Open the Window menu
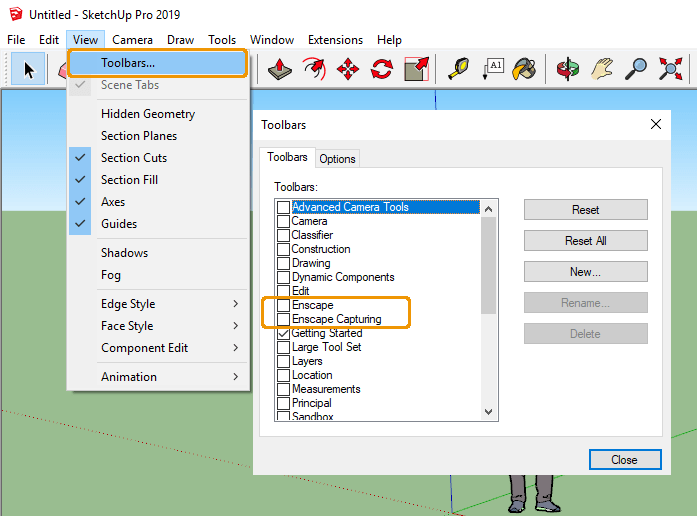 (272, 40)
